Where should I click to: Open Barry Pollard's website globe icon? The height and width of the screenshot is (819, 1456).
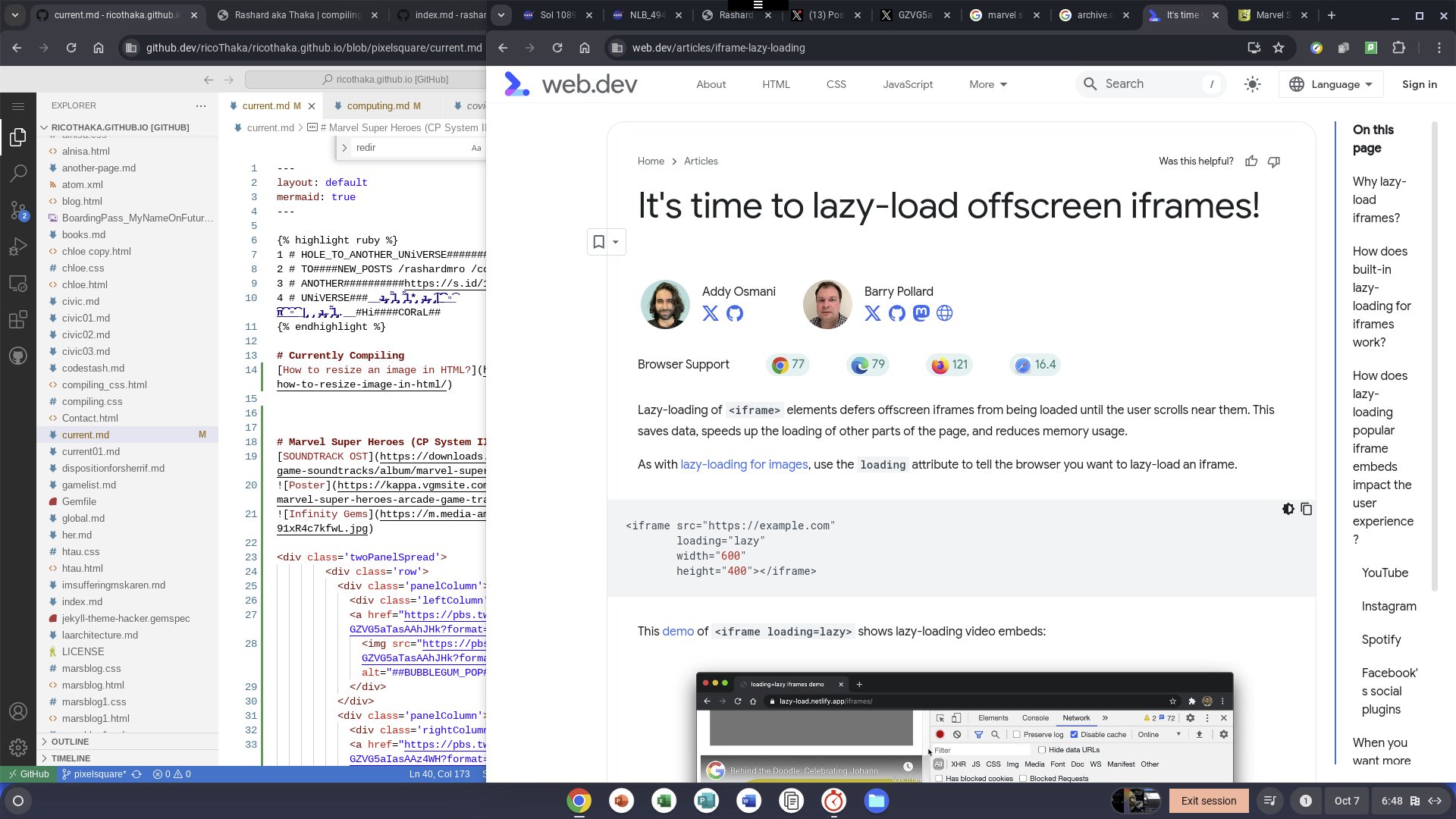coord(944,313)
